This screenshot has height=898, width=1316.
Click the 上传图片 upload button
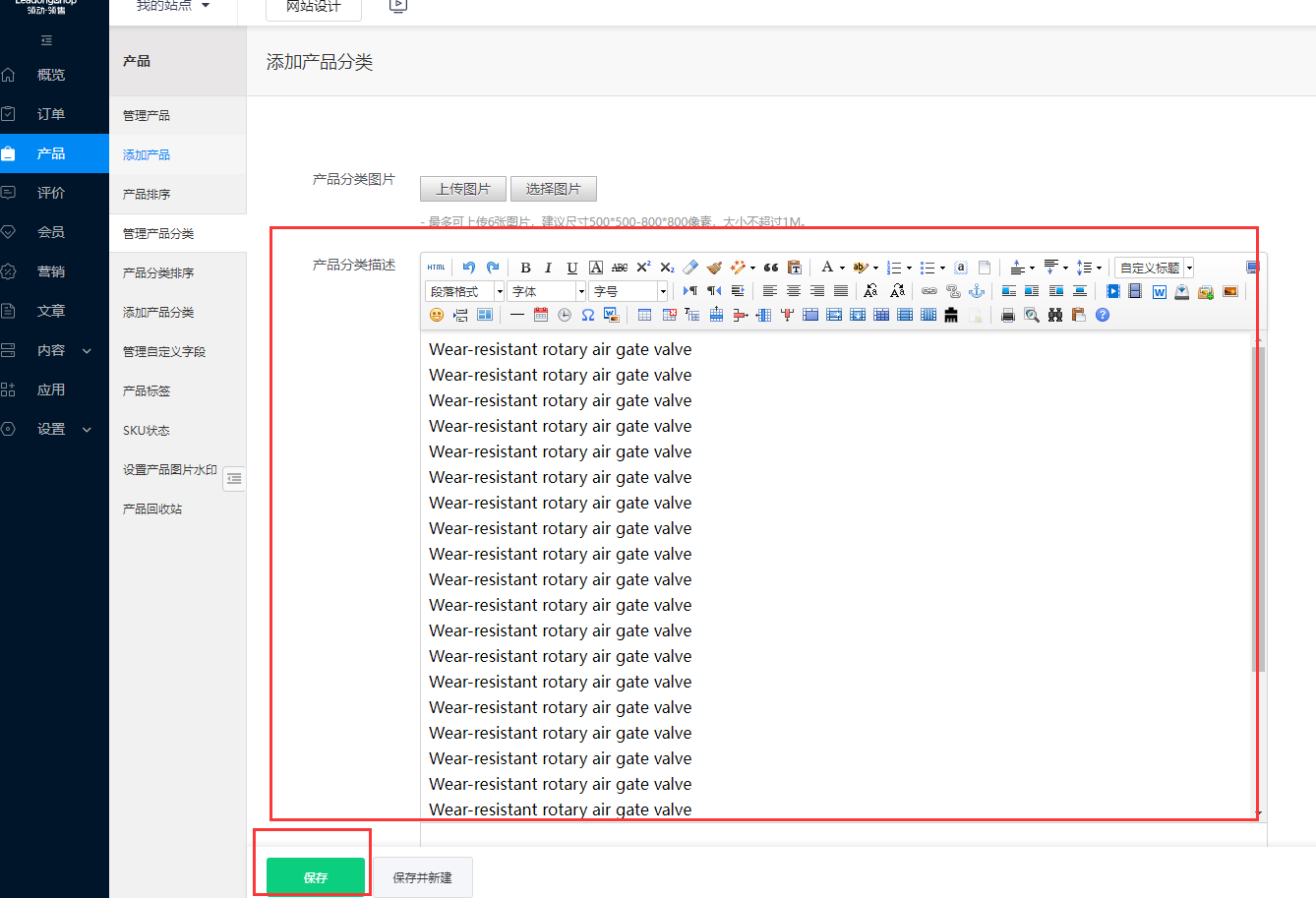click(463, 189)
